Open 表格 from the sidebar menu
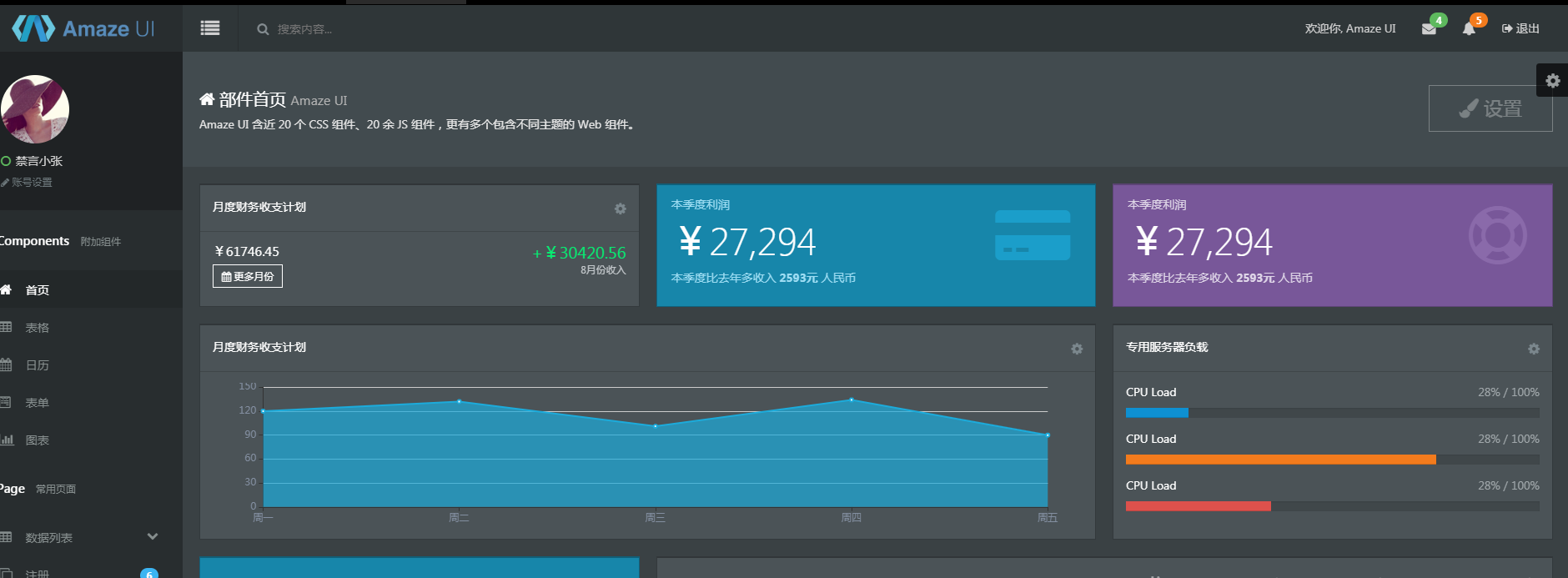The width and height of the screenshot is (1568, 578). 38,328
